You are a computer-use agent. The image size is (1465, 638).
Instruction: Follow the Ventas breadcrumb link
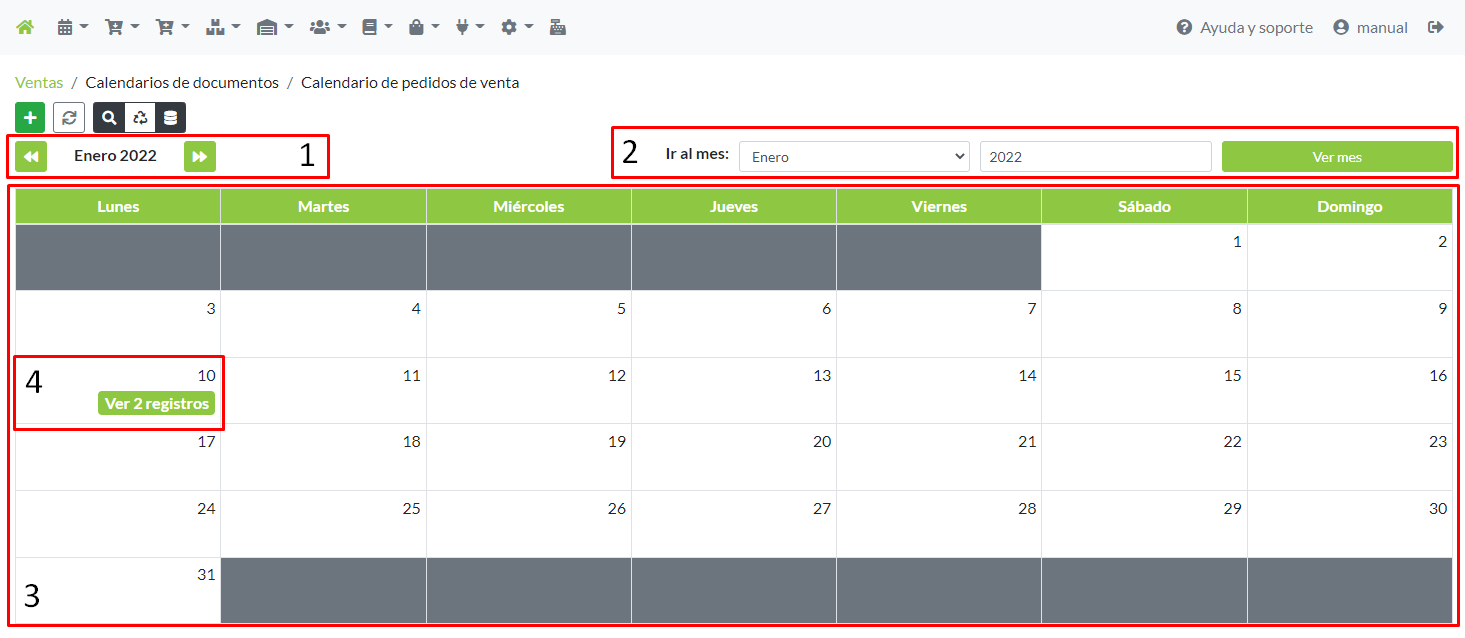click(39, 83)
